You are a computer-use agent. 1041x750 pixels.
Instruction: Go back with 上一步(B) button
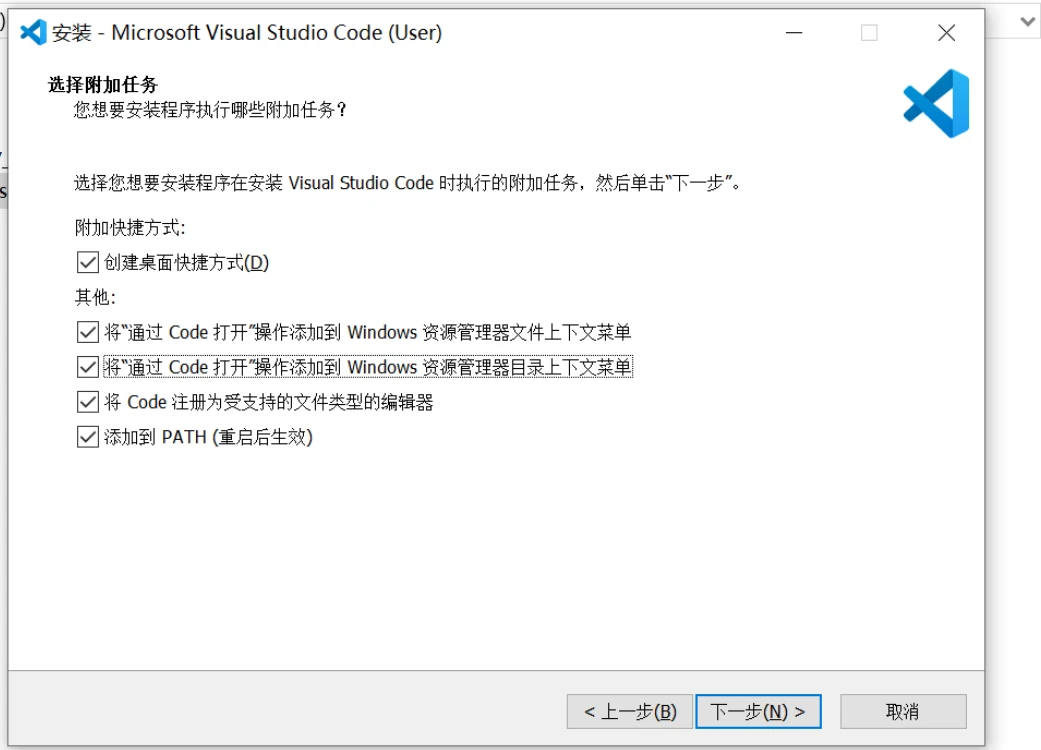(629, 712)
